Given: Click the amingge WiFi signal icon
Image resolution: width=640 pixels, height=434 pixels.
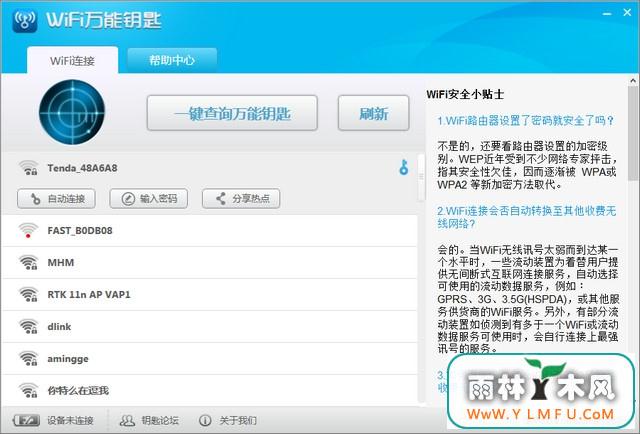Looking at the screenshot, I should pos(29,358).
